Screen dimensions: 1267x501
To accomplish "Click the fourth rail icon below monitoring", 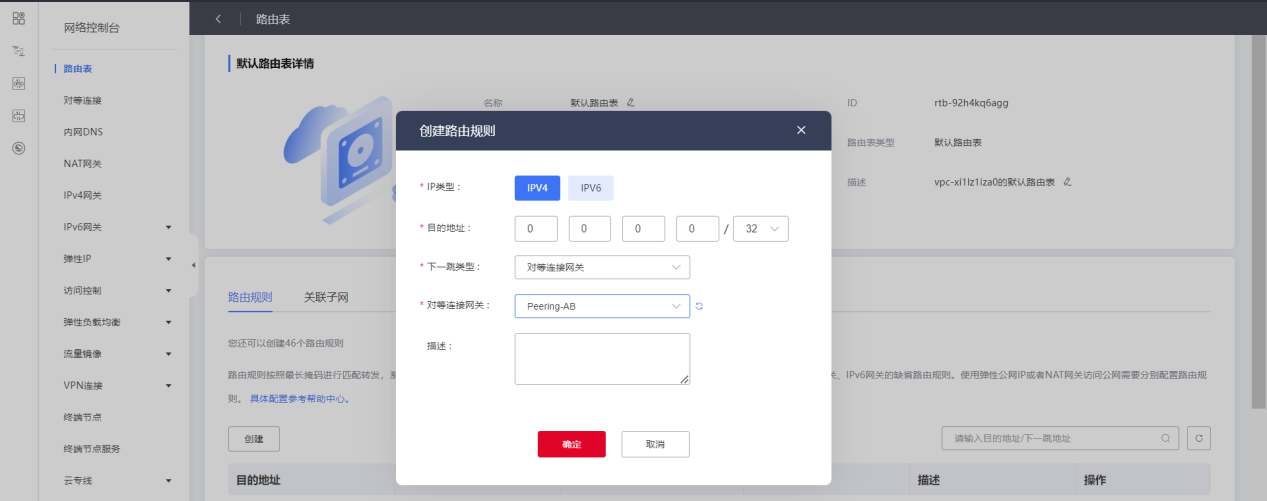I will pyautogui.click(x=18, y=116).
